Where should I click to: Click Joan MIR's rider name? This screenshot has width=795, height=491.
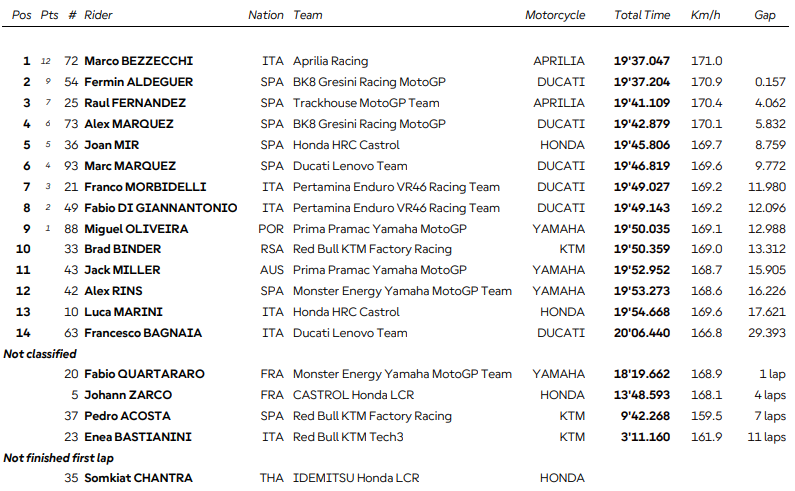[111, 145]
